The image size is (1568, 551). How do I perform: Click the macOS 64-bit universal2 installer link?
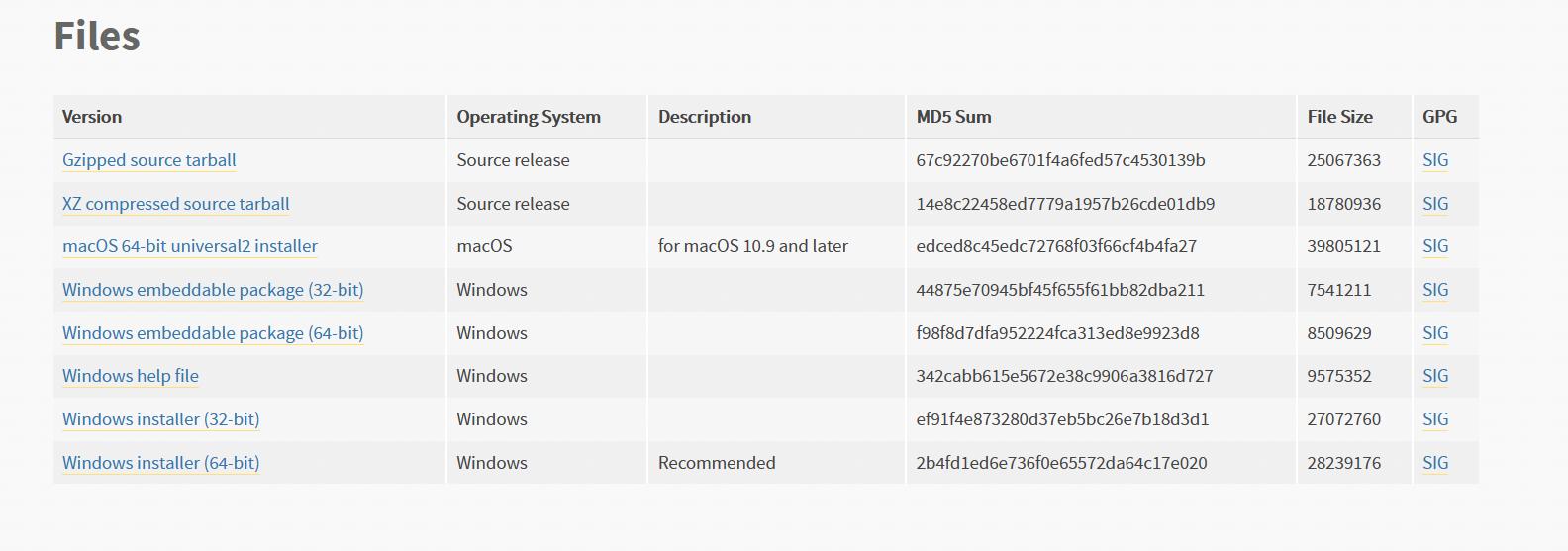(x=189, y=246)
